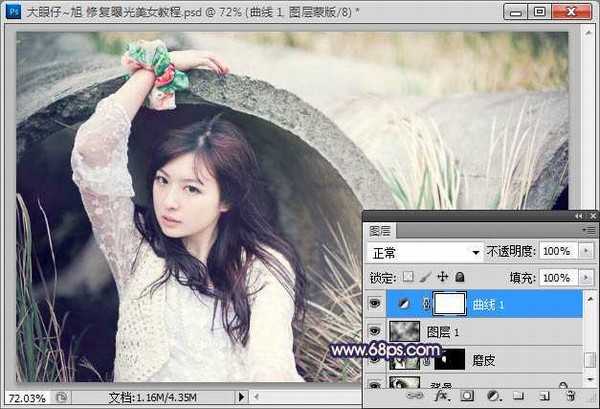Delete layer using the trash icon
600x409 pixels.
(571, 396)
